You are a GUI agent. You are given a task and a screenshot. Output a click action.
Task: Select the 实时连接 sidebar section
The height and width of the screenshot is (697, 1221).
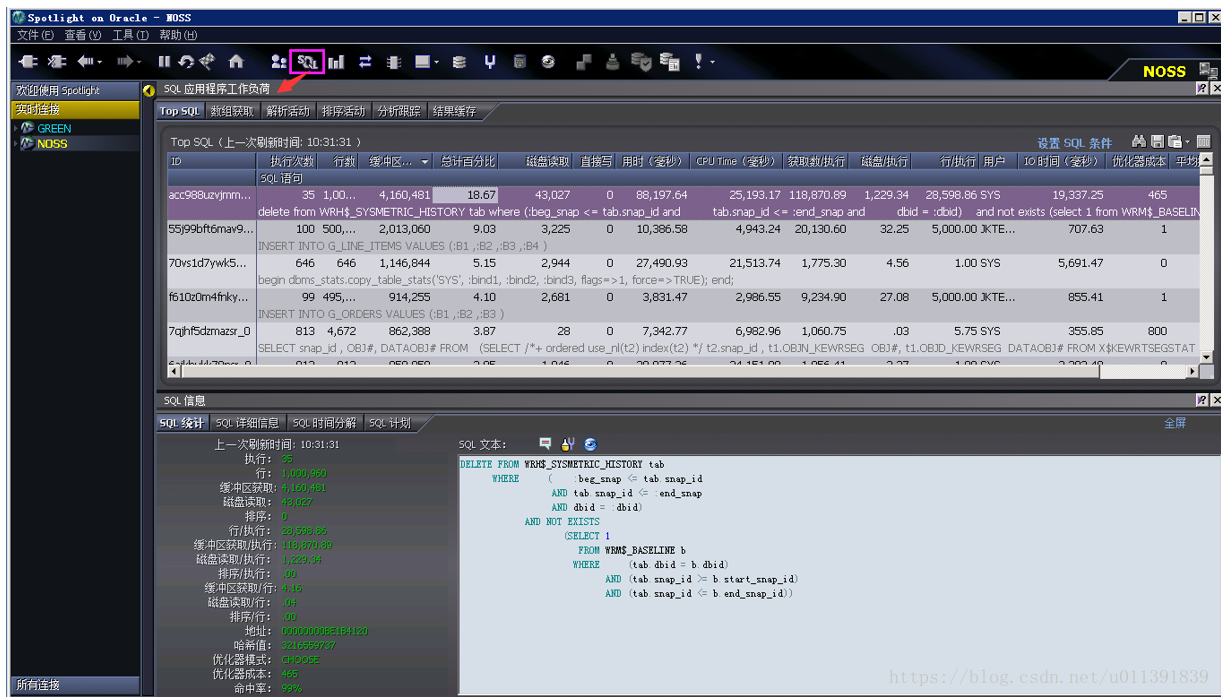point(75,109)
